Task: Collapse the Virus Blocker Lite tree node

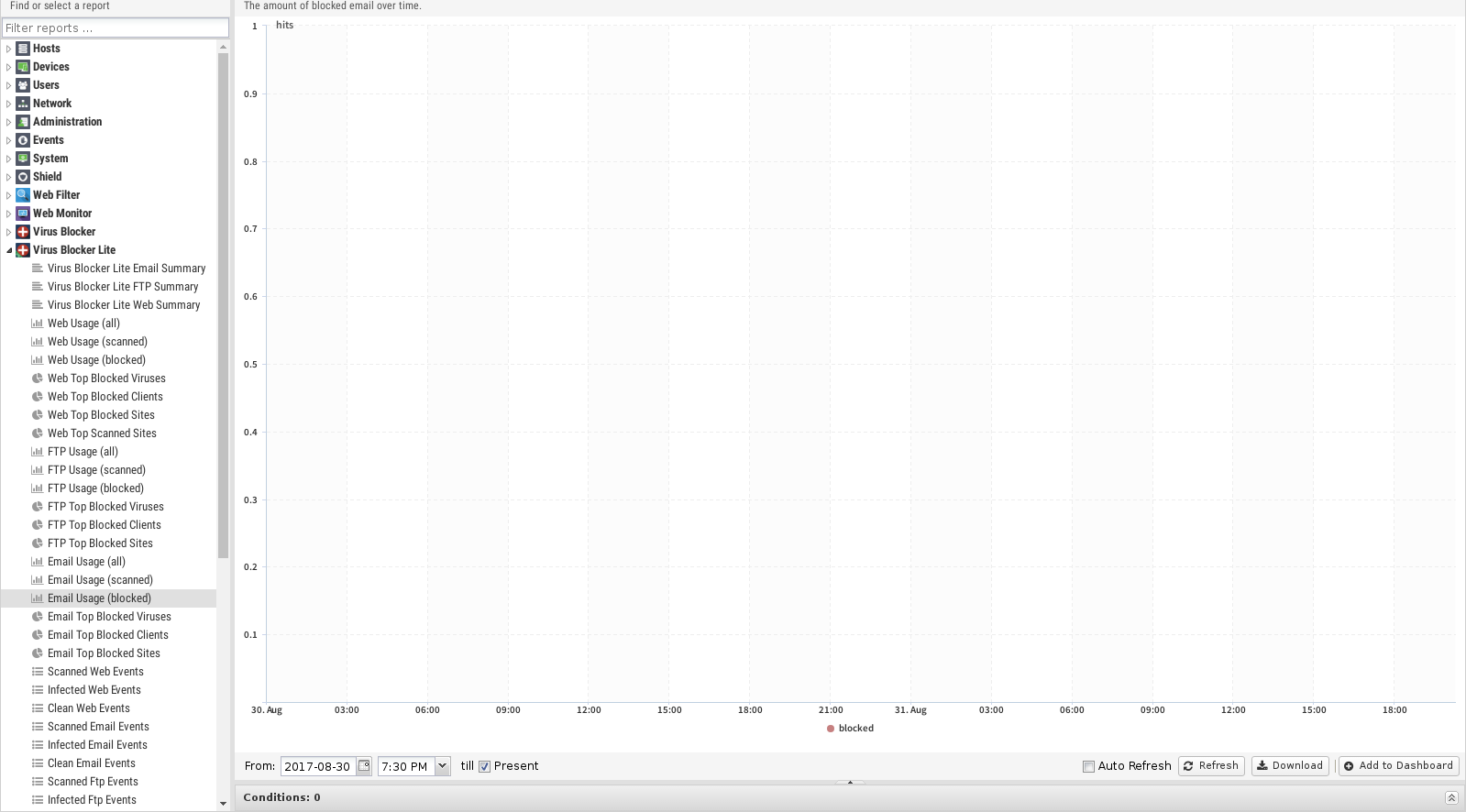Action: click(9, 250)
